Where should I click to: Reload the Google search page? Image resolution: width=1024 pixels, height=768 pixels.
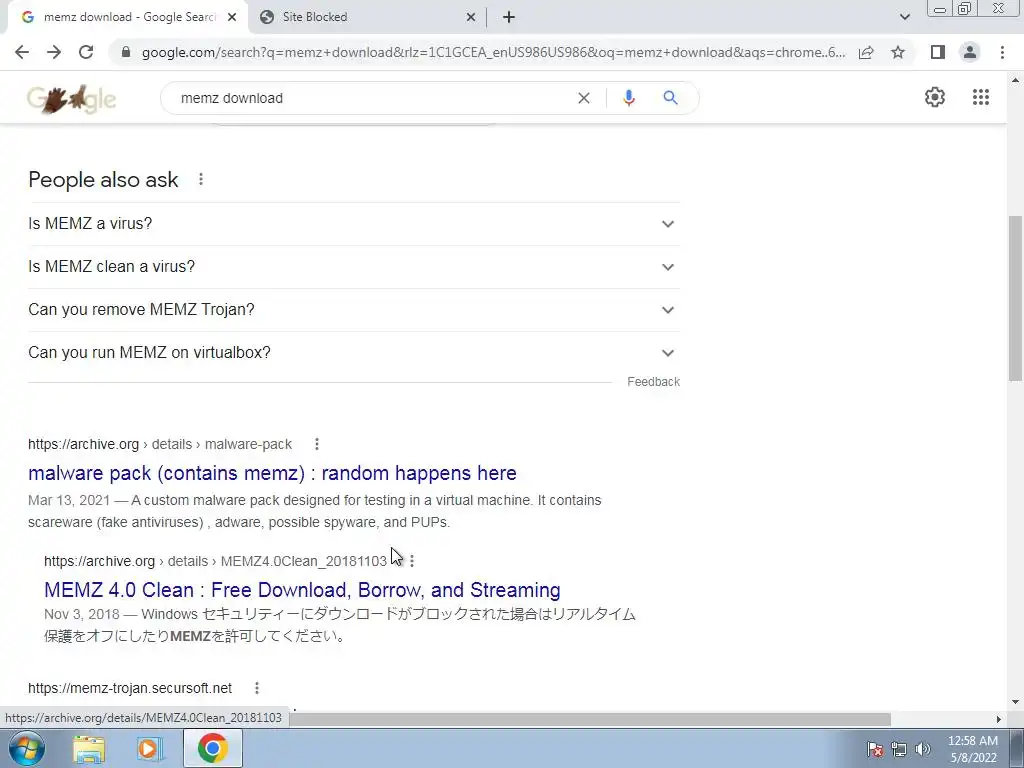86,52
